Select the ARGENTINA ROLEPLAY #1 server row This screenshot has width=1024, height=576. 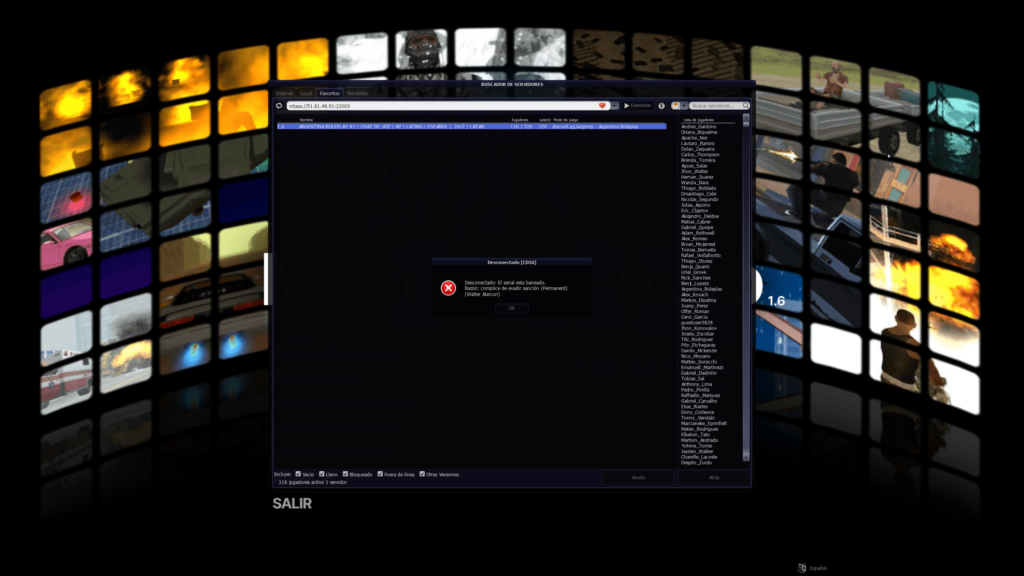tap(472, 127)
